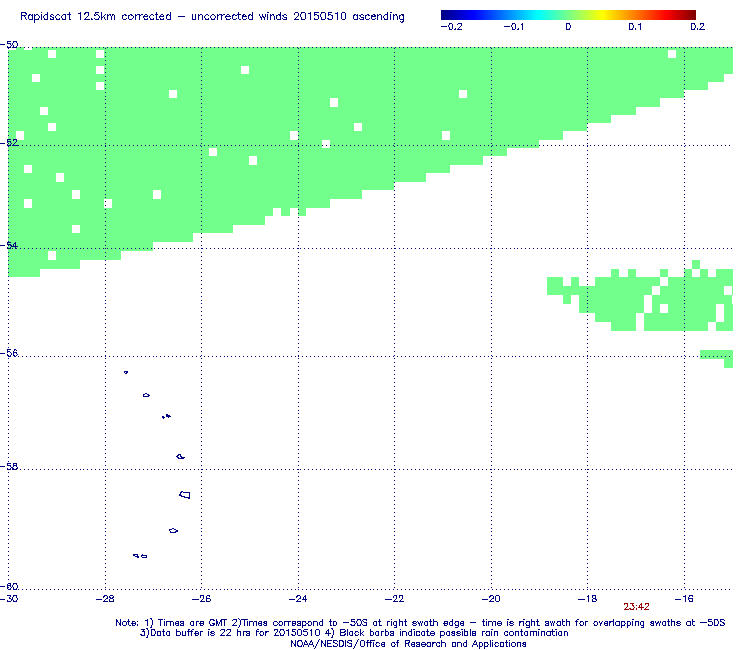The height and width of the screenshot is (650, 740).
Task: Click the 0.1 colorbar label
Action: (635, 27)
